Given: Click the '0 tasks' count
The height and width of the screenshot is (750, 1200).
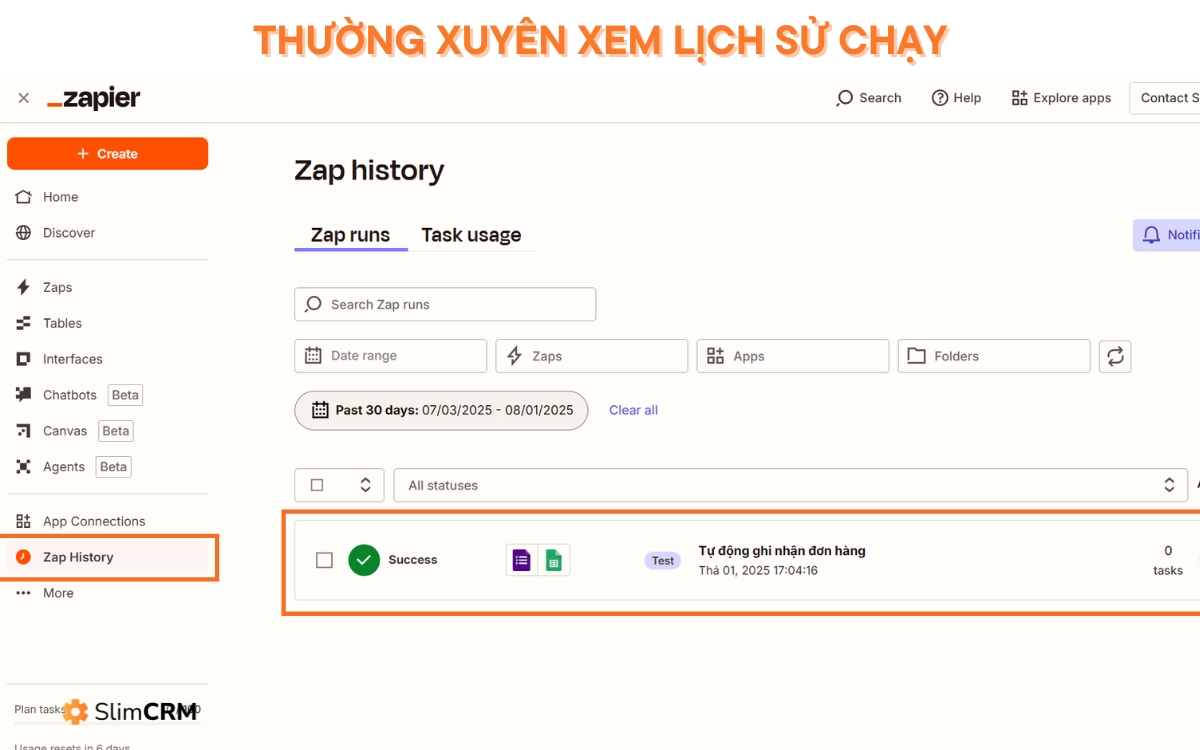Looking at the screenshot, I should 1168,560.
